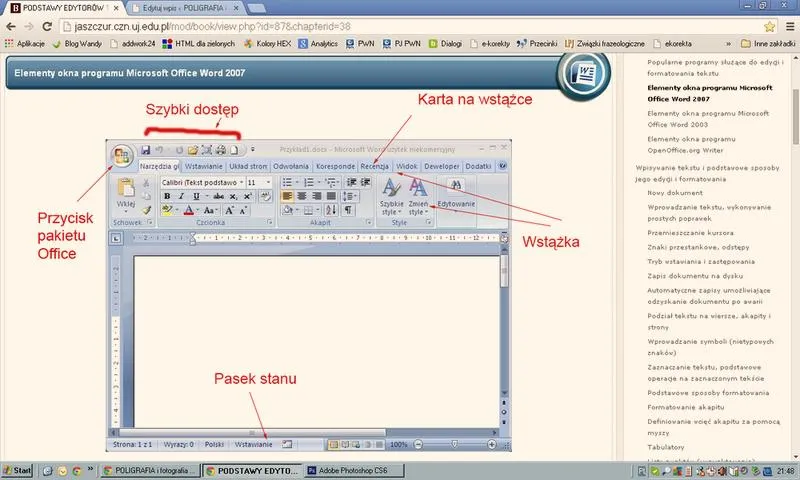Toggle Show paragraph marks ¶ button
This screenshot has width=800, height=480.
(x=348, y=210)
